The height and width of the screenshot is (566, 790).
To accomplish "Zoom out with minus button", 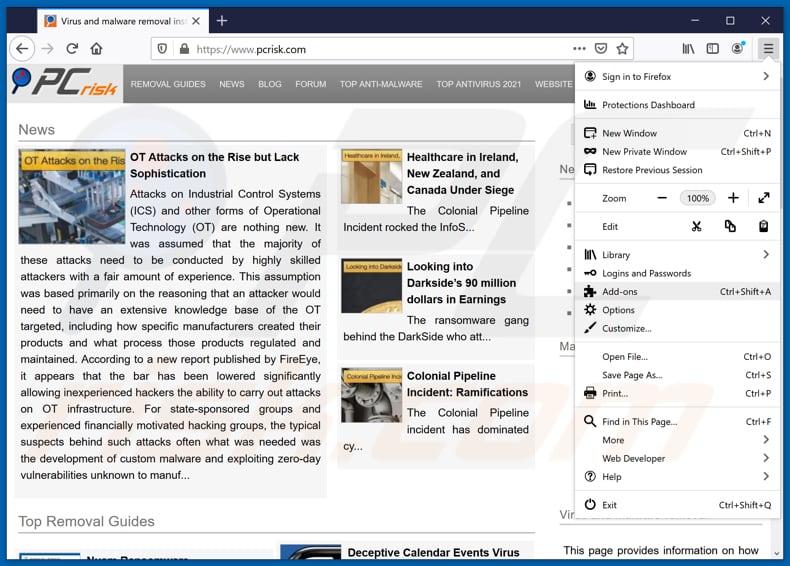I will [x=661, y=198].
